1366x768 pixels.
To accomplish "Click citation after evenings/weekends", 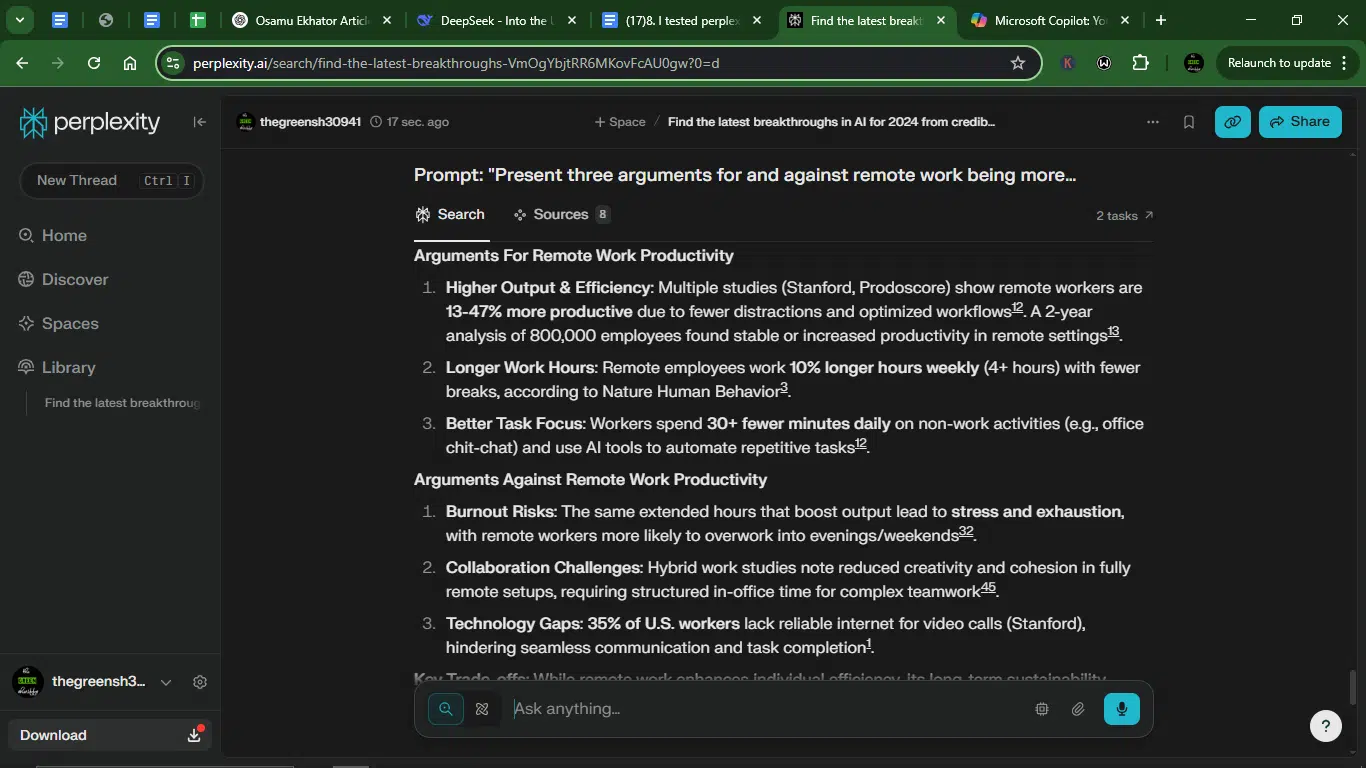I will pyautogui.click(x=966, y=532).
